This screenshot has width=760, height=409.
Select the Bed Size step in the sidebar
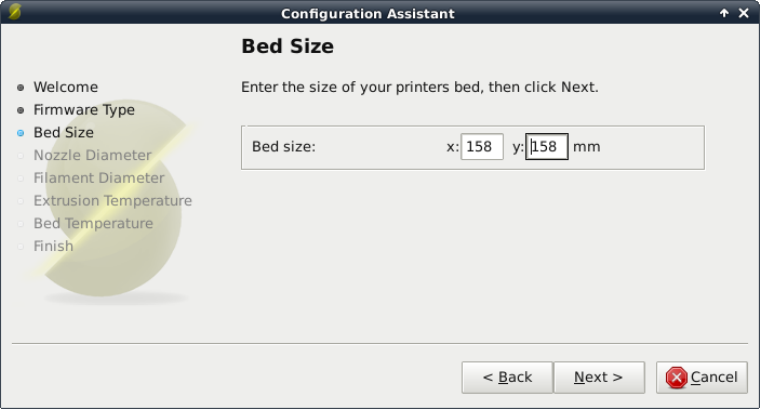coord(63,132)
